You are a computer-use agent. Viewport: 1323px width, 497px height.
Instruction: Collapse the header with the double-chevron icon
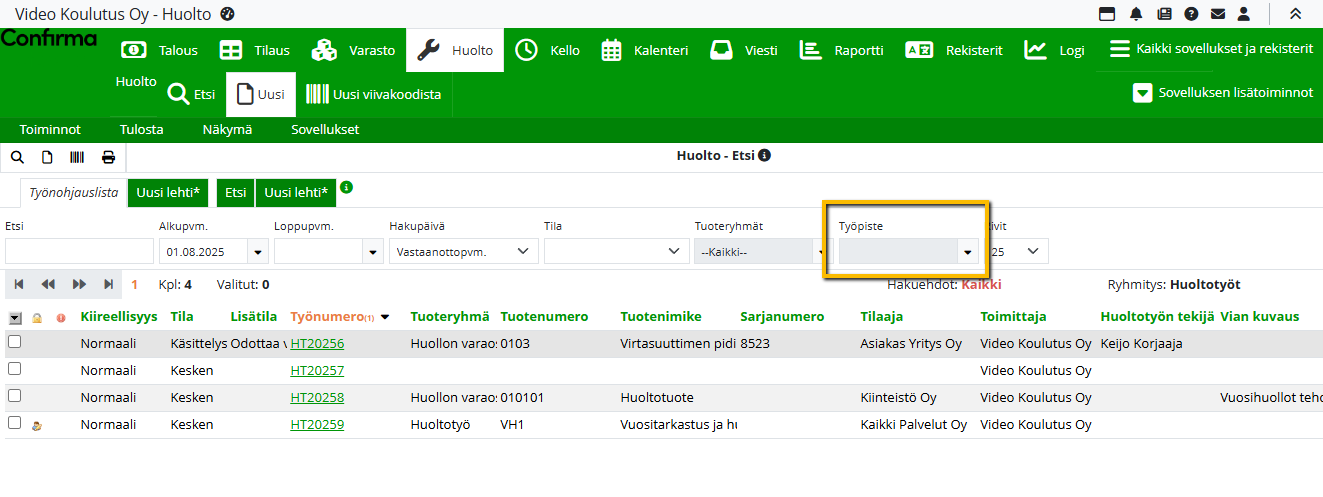tap(1295, 14)
